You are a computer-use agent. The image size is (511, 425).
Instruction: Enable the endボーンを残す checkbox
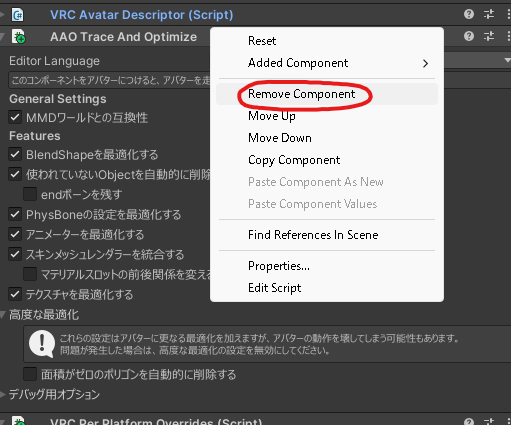tap(30, 194)
